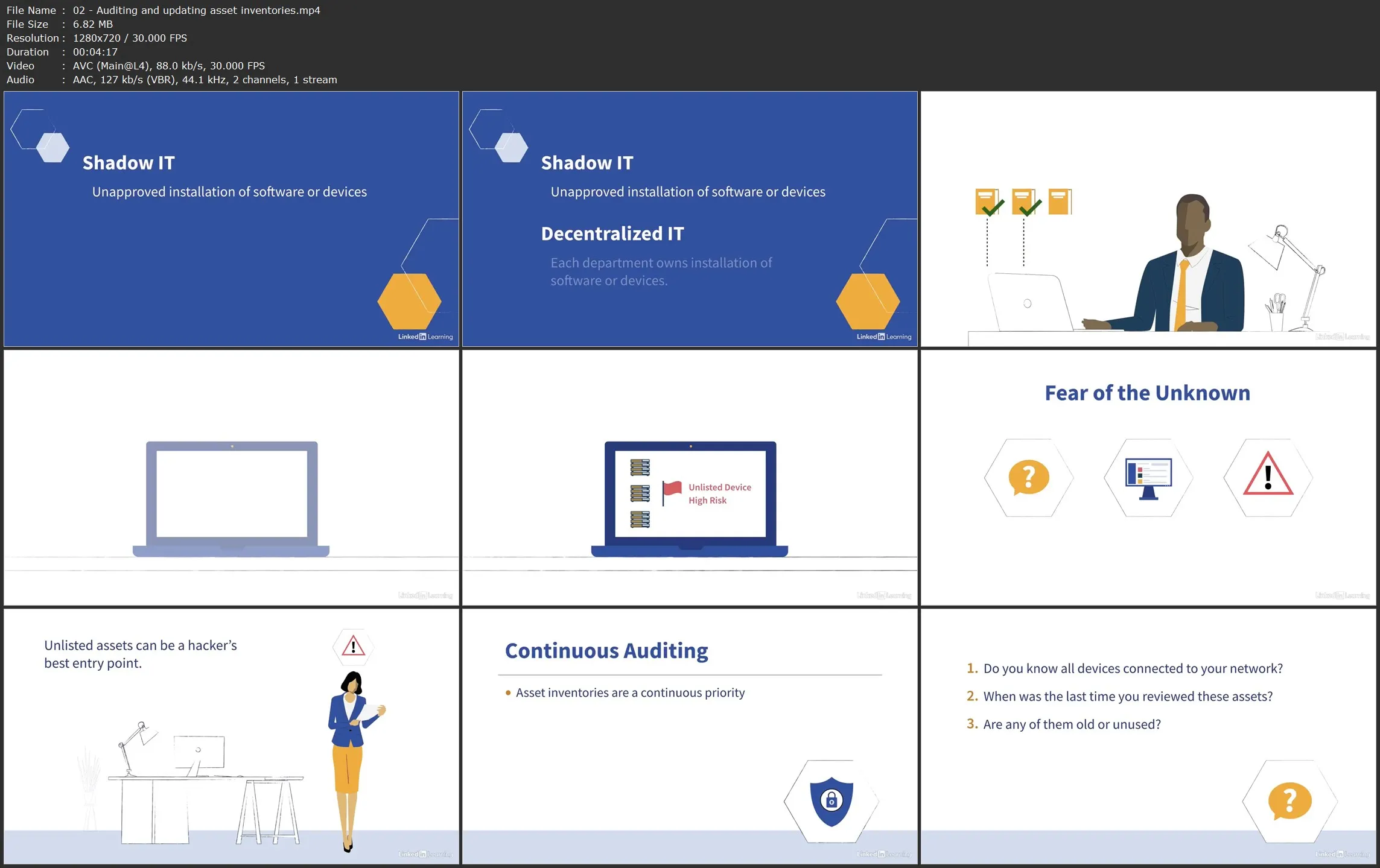Click the orange hexagon on first Shadow IT slide
Image resolution: width=1380 pixels, height=868 pixels.
click(409, 301)
